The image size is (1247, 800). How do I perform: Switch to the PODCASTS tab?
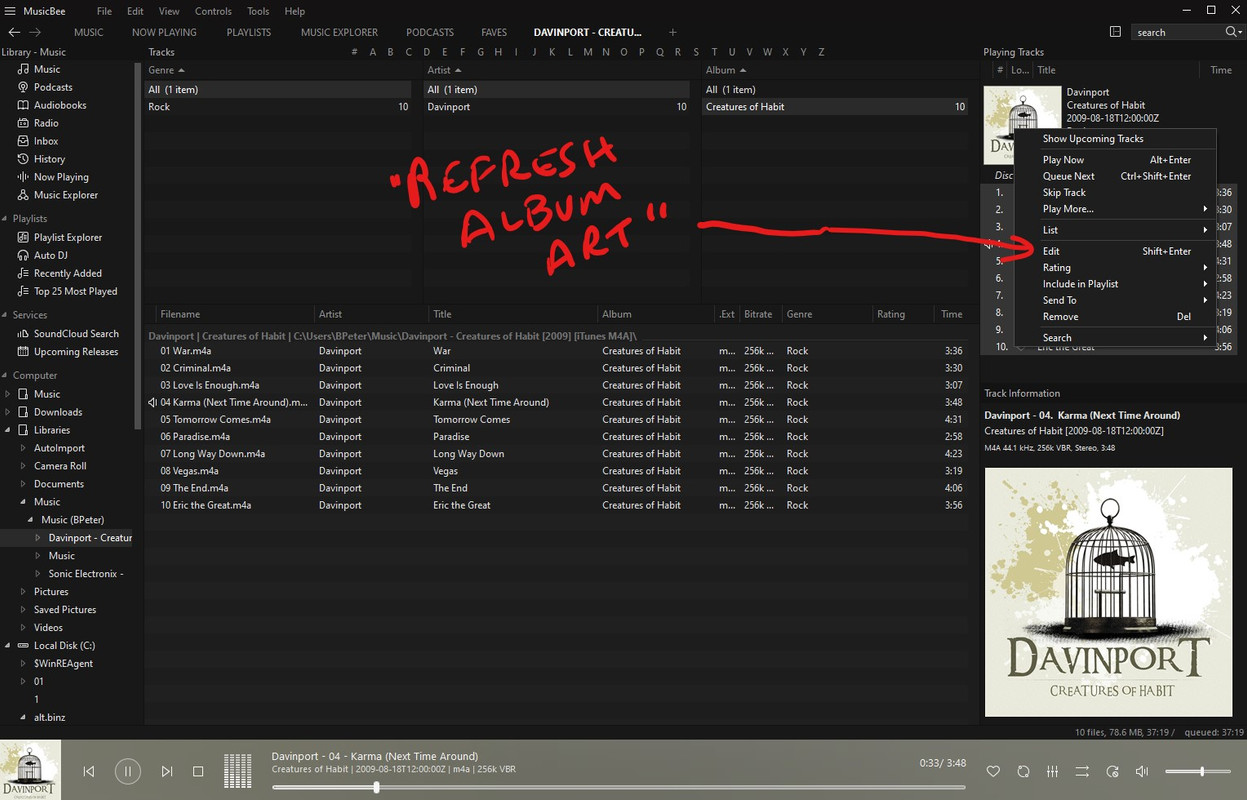click(x=430, y=32)
